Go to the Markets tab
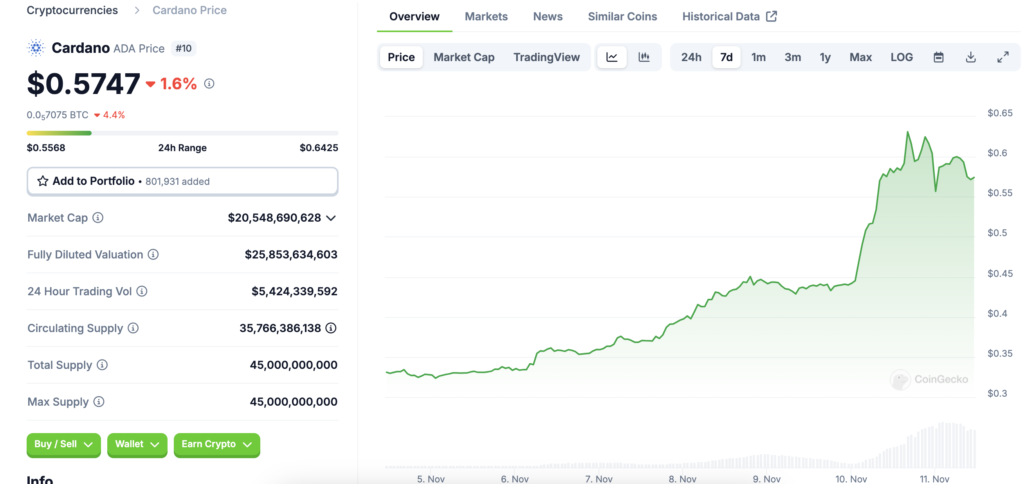1024x484 pixels. pos(486,17)
